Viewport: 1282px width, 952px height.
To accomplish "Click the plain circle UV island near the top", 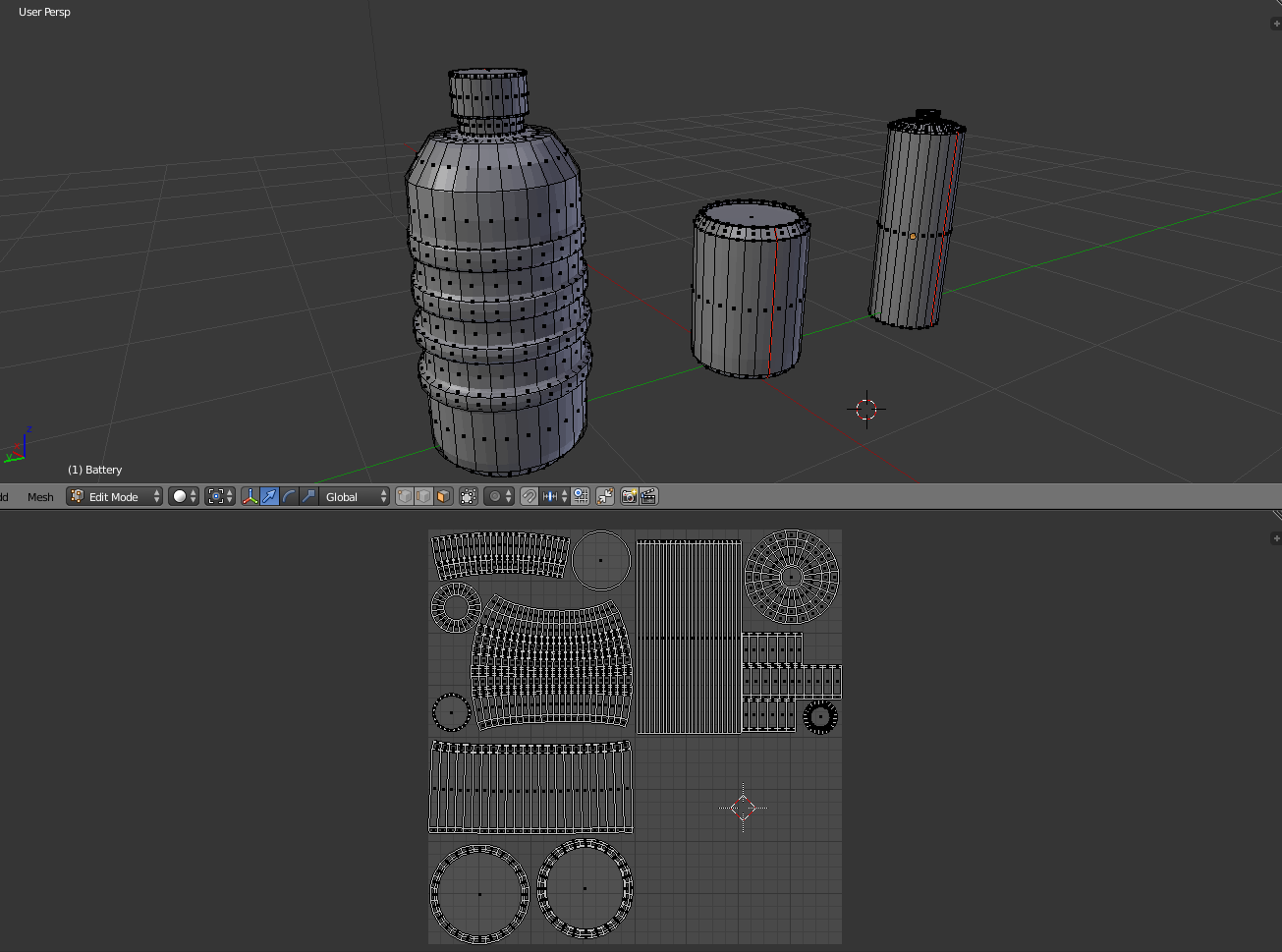I will click(x=601, y=560).
